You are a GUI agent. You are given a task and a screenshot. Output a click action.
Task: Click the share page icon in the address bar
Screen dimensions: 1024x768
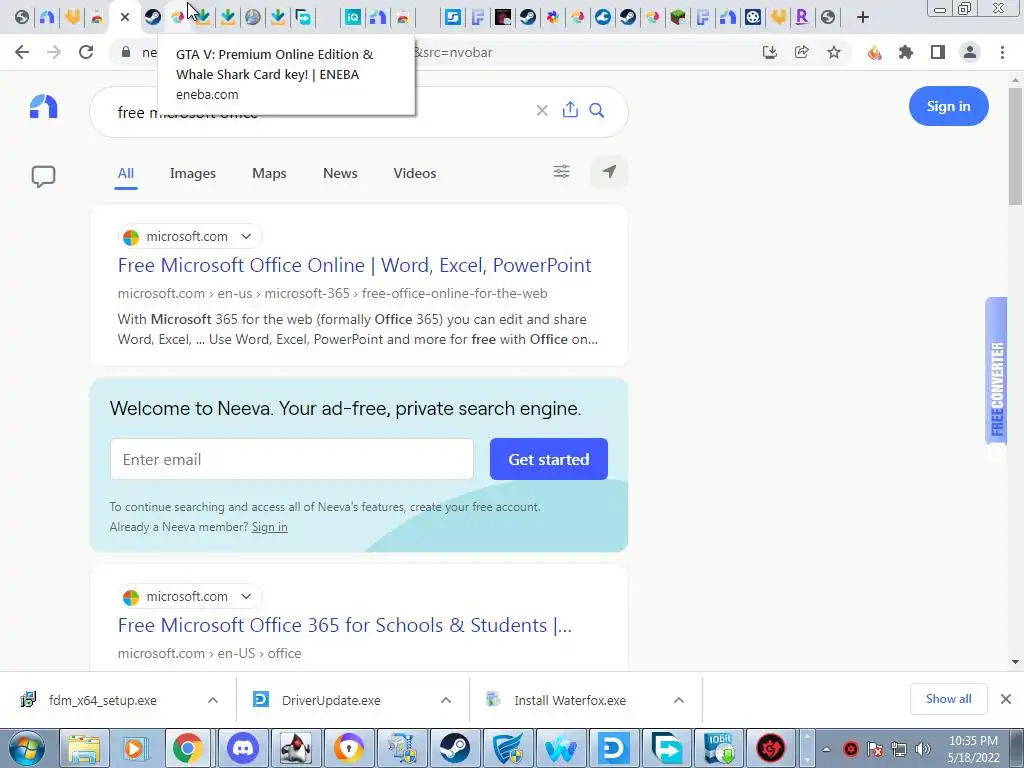tap(802, 52)
